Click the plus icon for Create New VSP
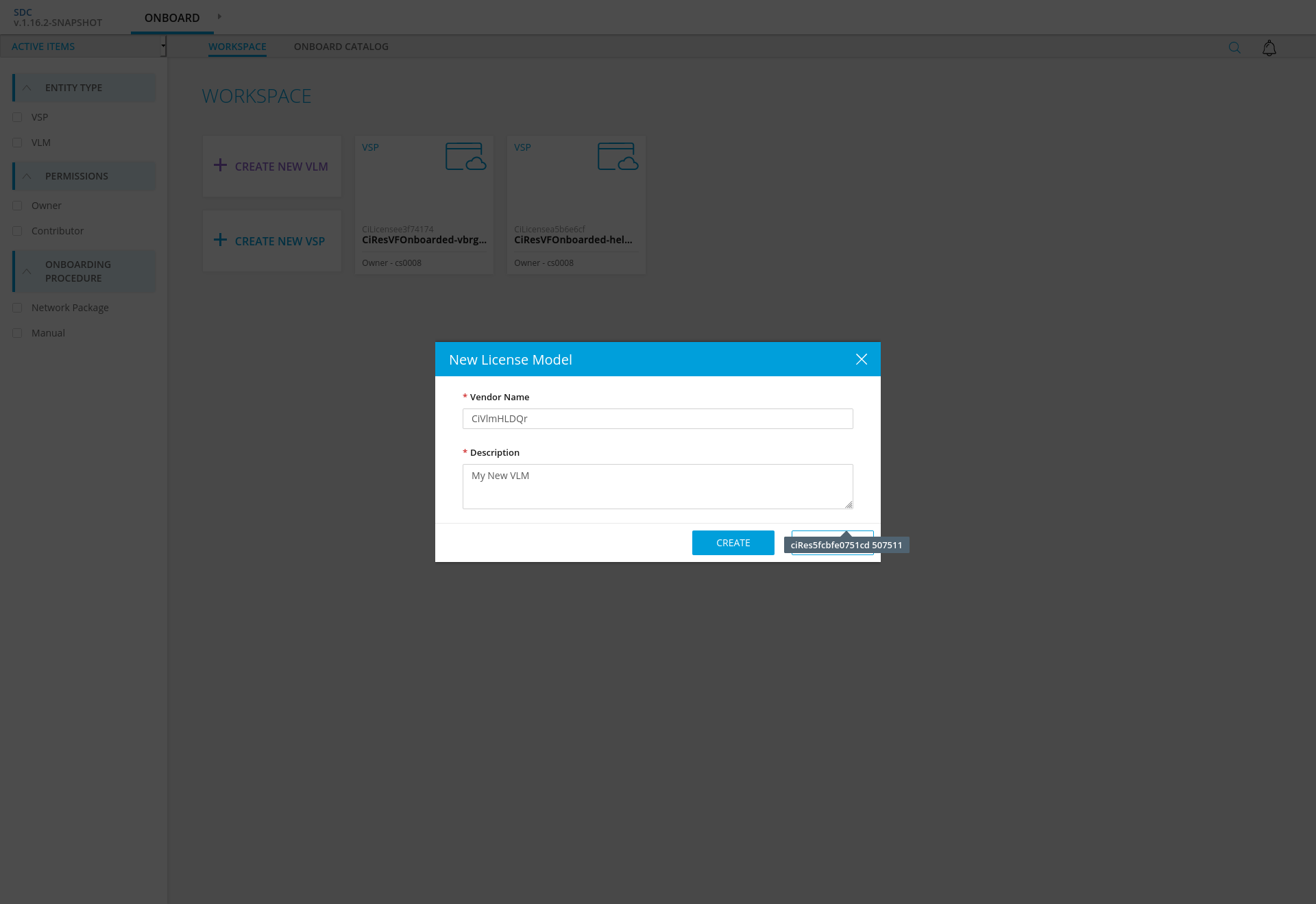This screenshot has width=1316, height=904. pos(220,240)
